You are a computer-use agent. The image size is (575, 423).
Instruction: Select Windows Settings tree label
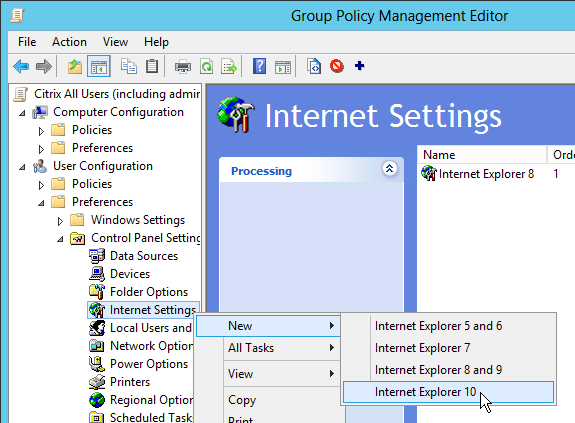138,220
